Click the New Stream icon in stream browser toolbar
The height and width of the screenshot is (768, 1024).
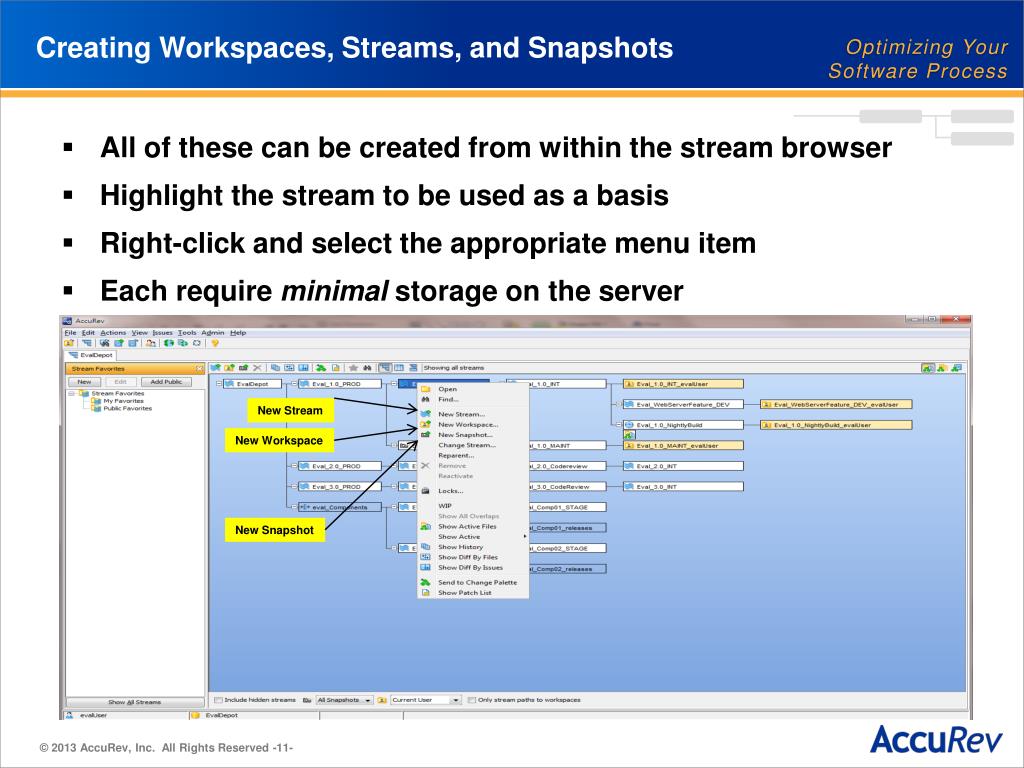click(x=215, y=368)
